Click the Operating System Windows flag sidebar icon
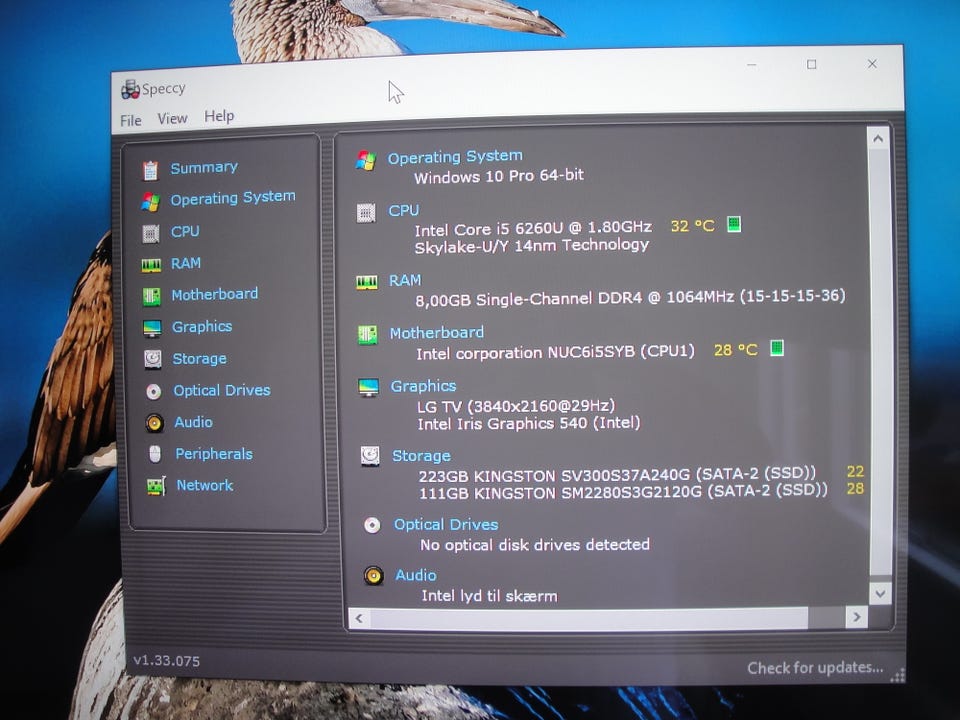960x720 pixels. [150, 201]
